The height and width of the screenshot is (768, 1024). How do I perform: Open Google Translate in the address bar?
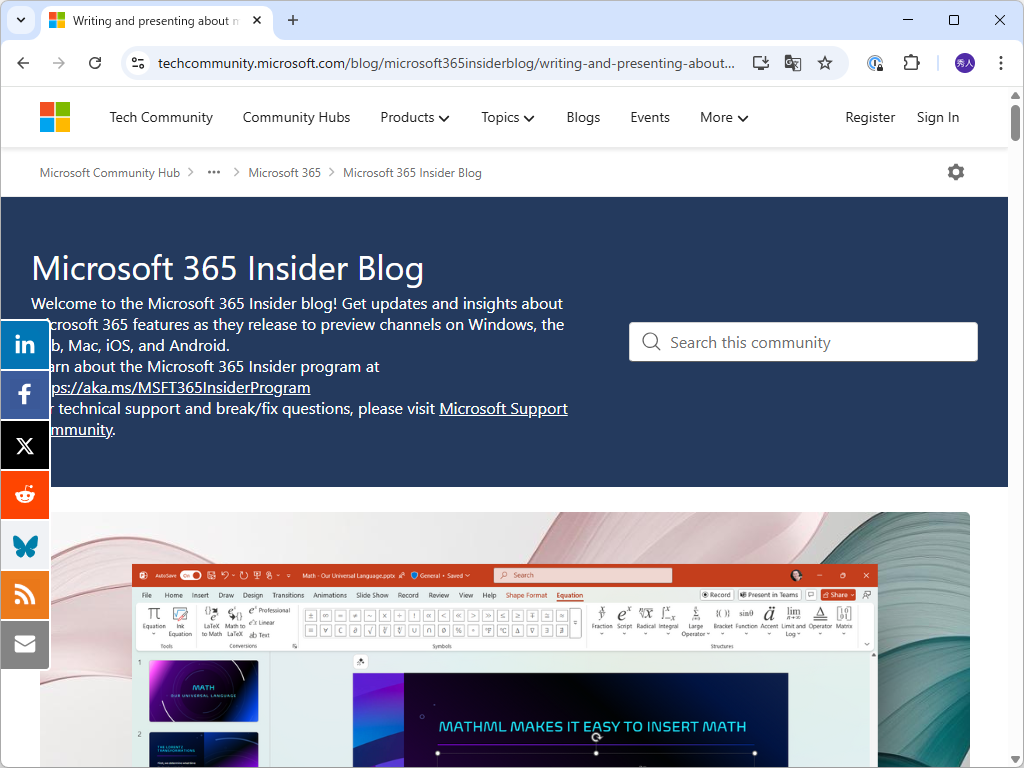[x=792, y=62]
